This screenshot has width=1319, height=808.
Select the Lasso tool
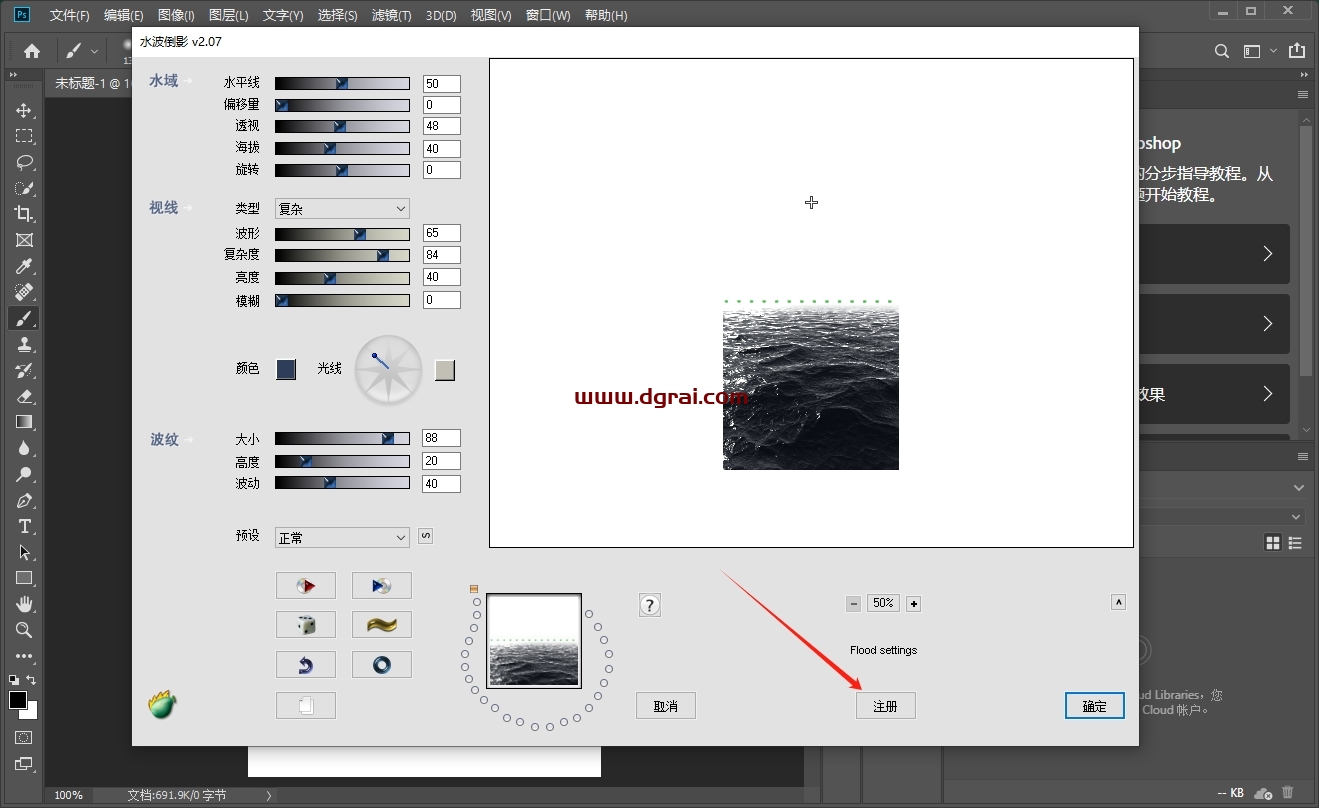[x=24, y=162]
